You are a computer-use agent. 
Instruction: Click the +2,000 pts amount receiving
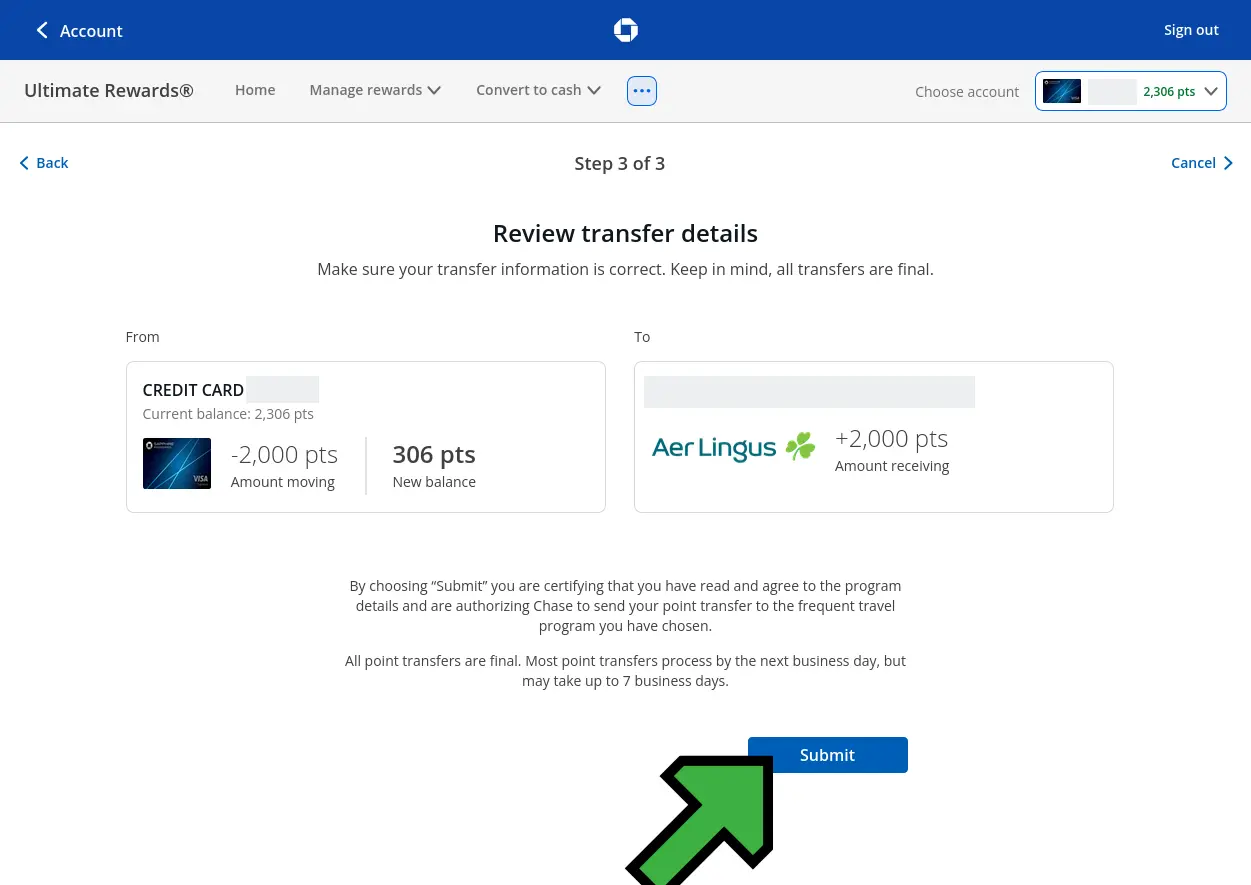pos(891,439)
